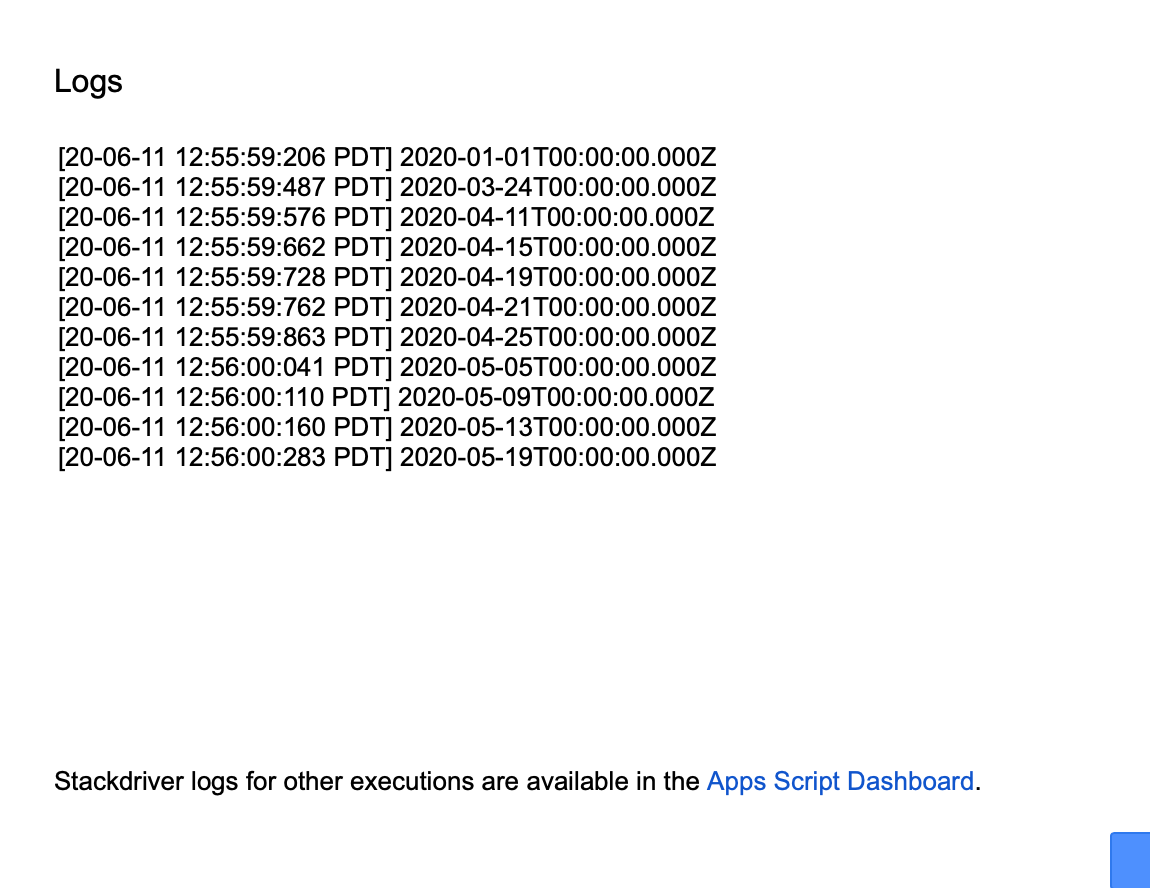1150x888 pixels.
Task: Select the 2020-05-05 log entry
Action: click(386, 367)
